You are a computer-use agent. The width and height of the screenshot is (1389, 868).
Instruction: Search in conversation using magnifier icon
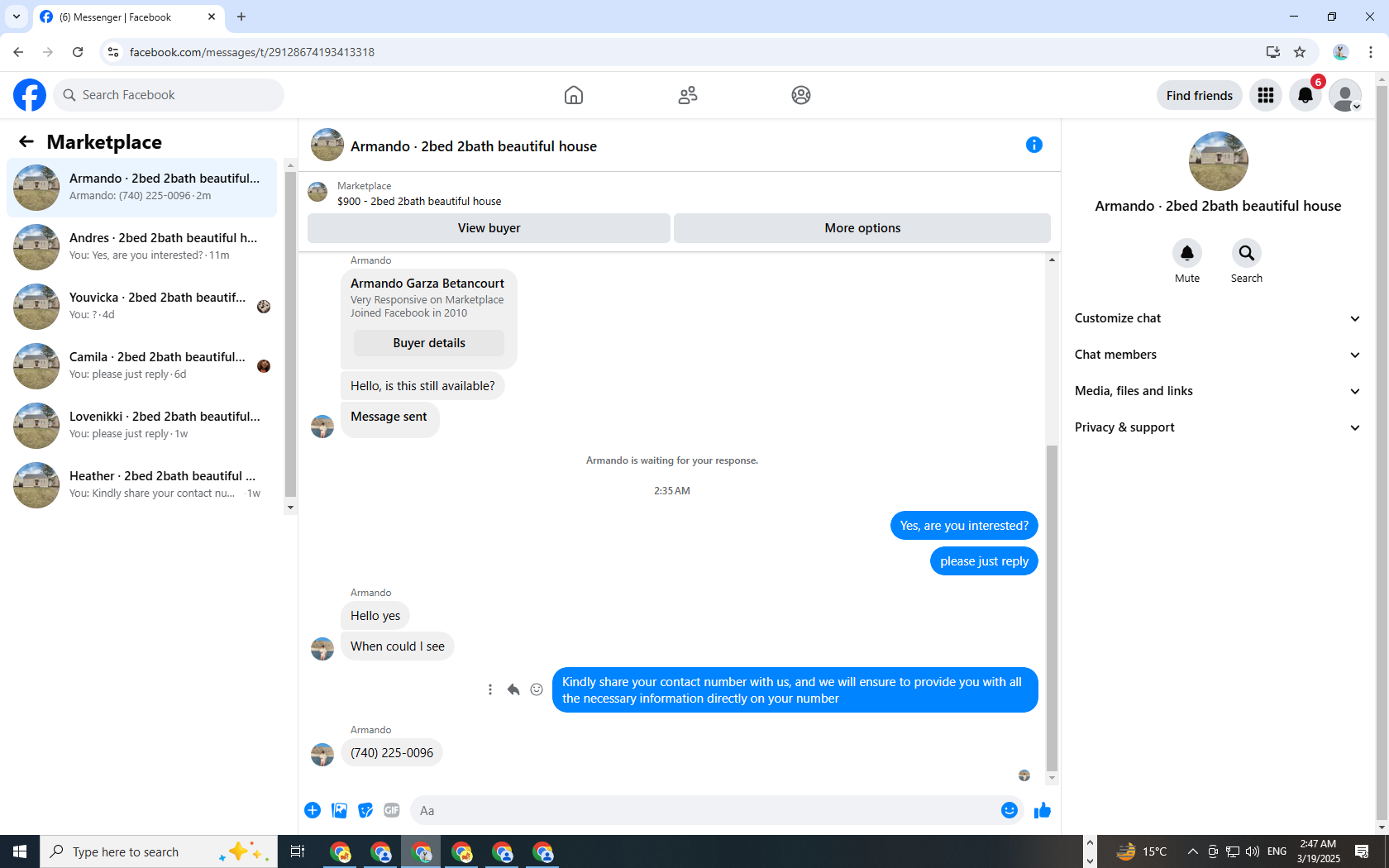(x=1247, y=253)
